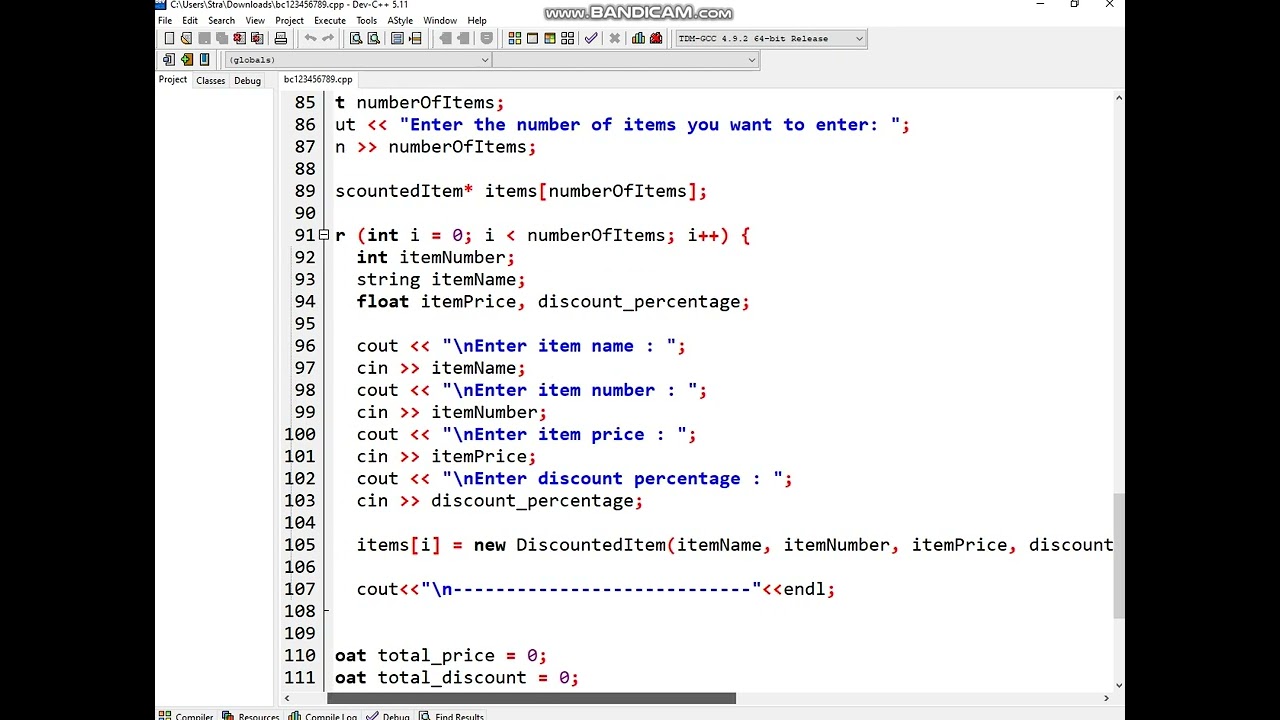Click "total_discount = 0" on line 111
The width and height of the screenshot is (1280, 720).
(473, 678)
